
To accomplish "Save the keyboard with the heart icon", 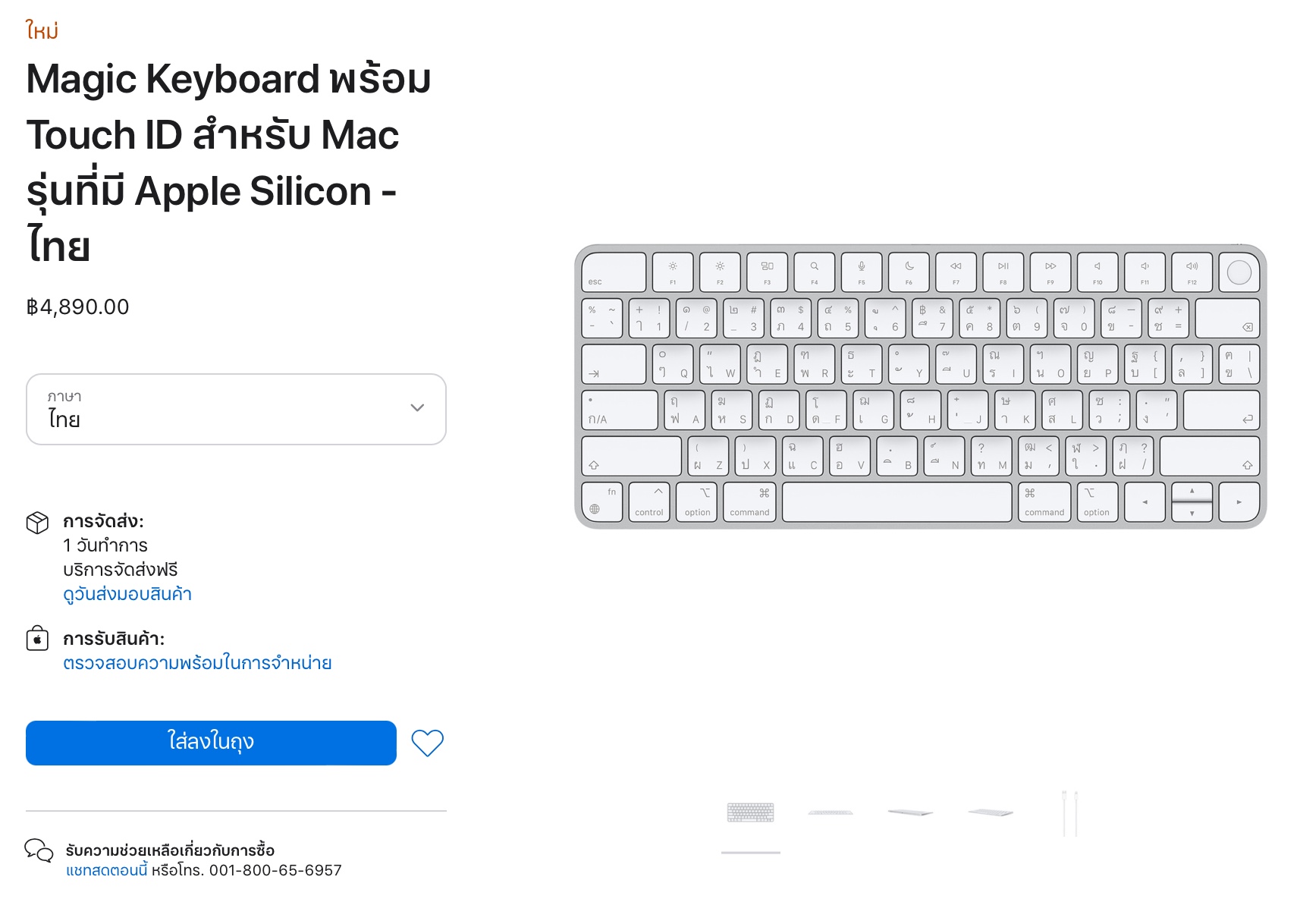I will click(427, 743).
